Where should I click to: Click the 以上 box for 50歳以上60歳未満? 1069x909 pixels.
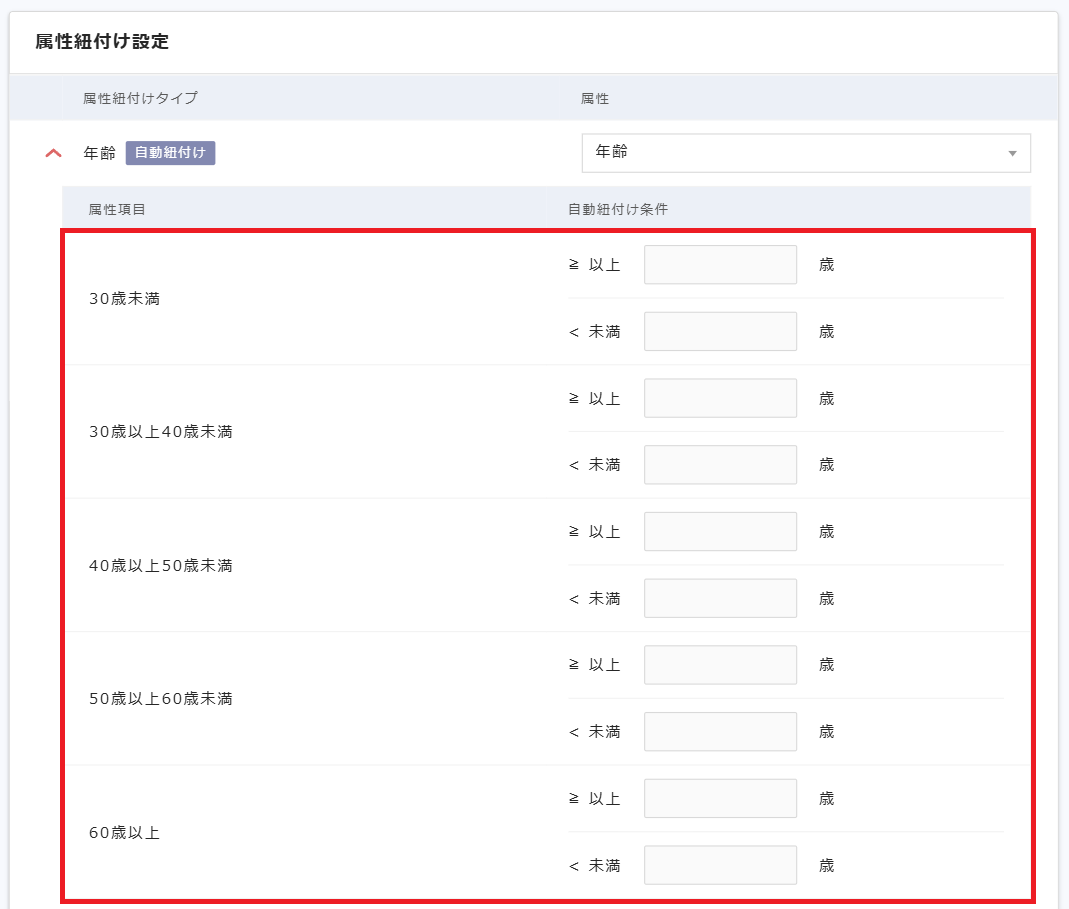[720, 665]
